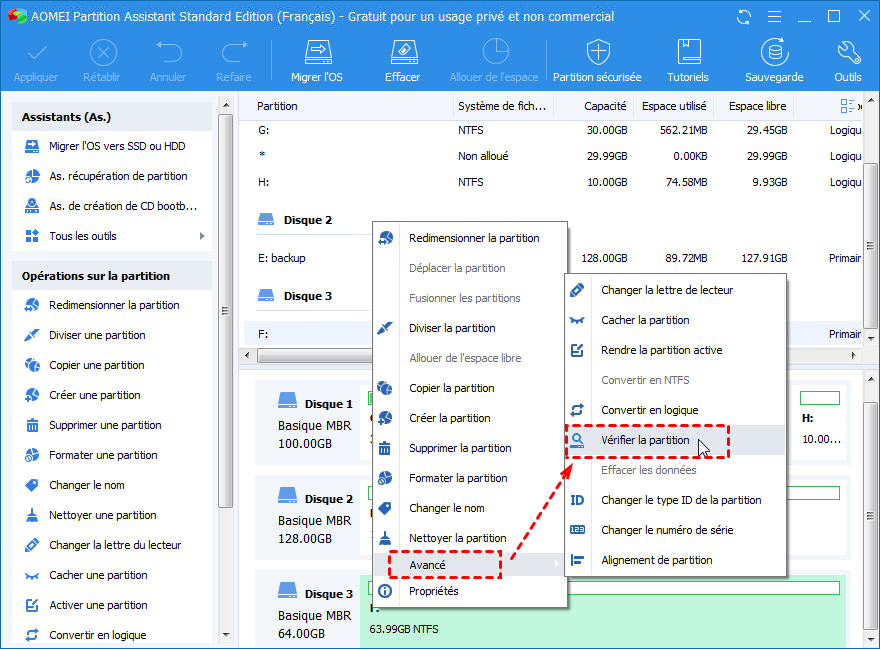
Task: Click the Changer le nom tag icon in the sidebar
Action: [33, 485]
